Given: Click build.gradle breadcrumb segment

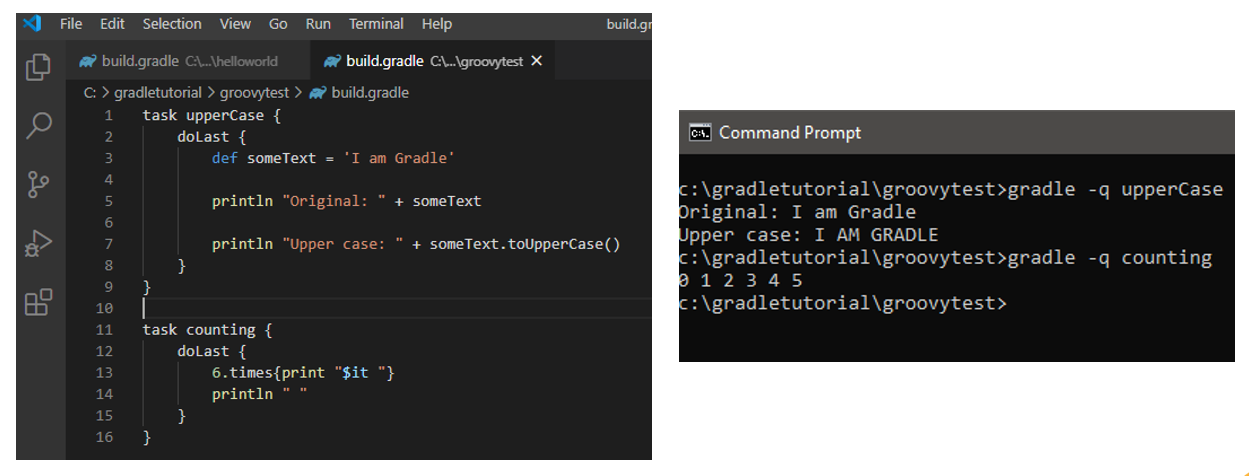Looking at the screenshot, I should coord(370,92).
